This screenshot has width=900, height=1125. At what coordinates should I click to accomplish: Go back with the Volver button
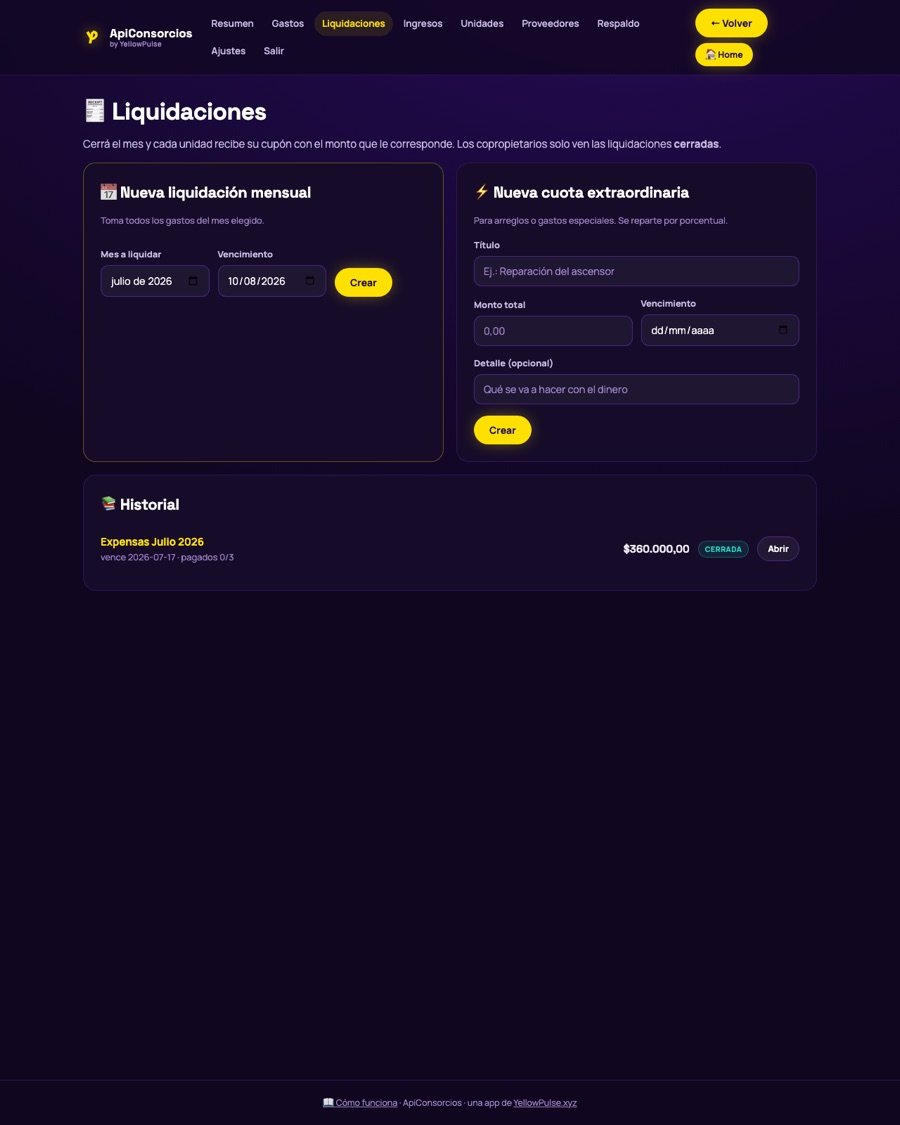pyautogui.click(x=731, y=23)
